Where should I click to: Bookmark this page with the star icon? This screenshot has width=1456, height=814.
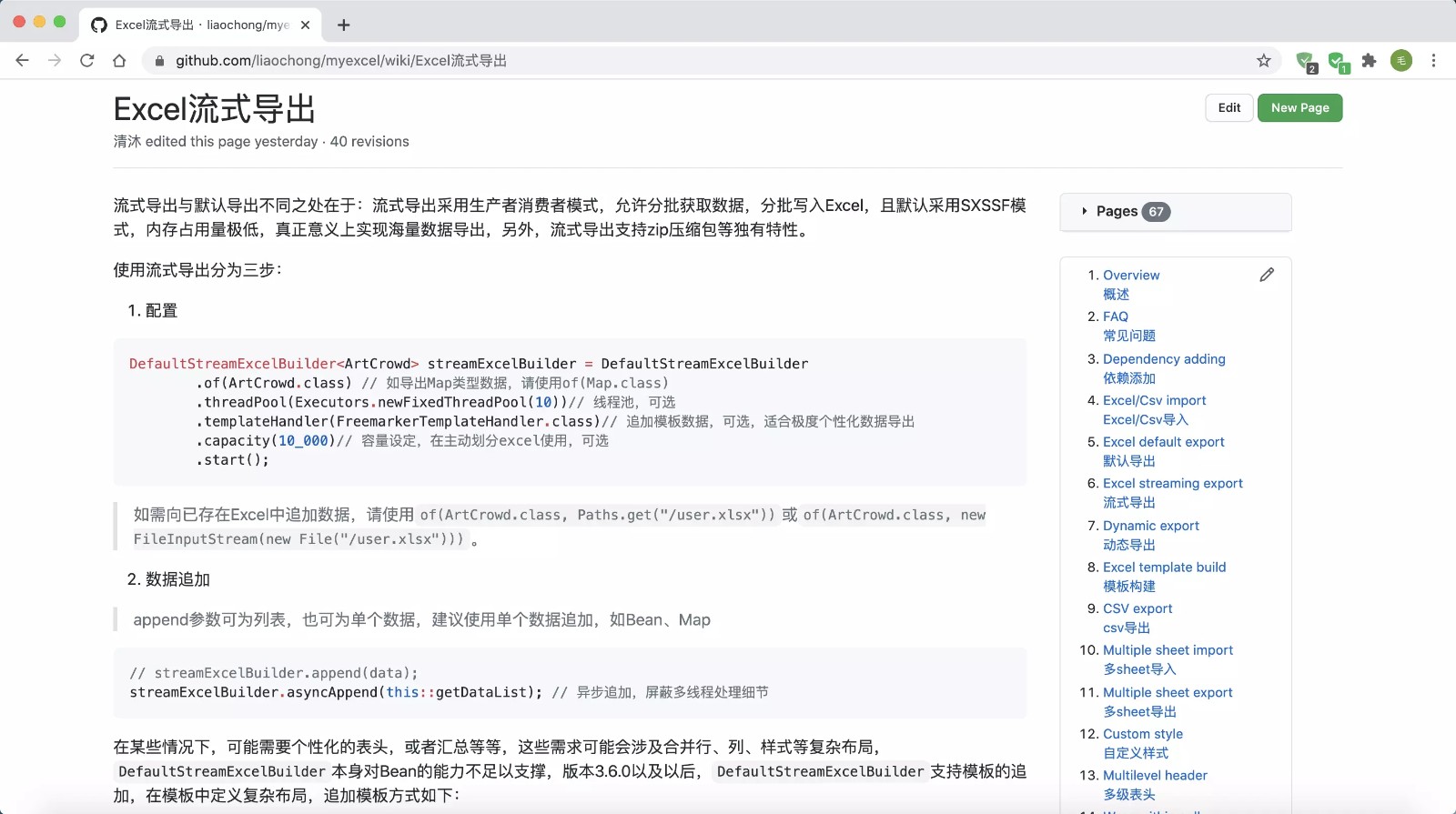pos(1264,61)
